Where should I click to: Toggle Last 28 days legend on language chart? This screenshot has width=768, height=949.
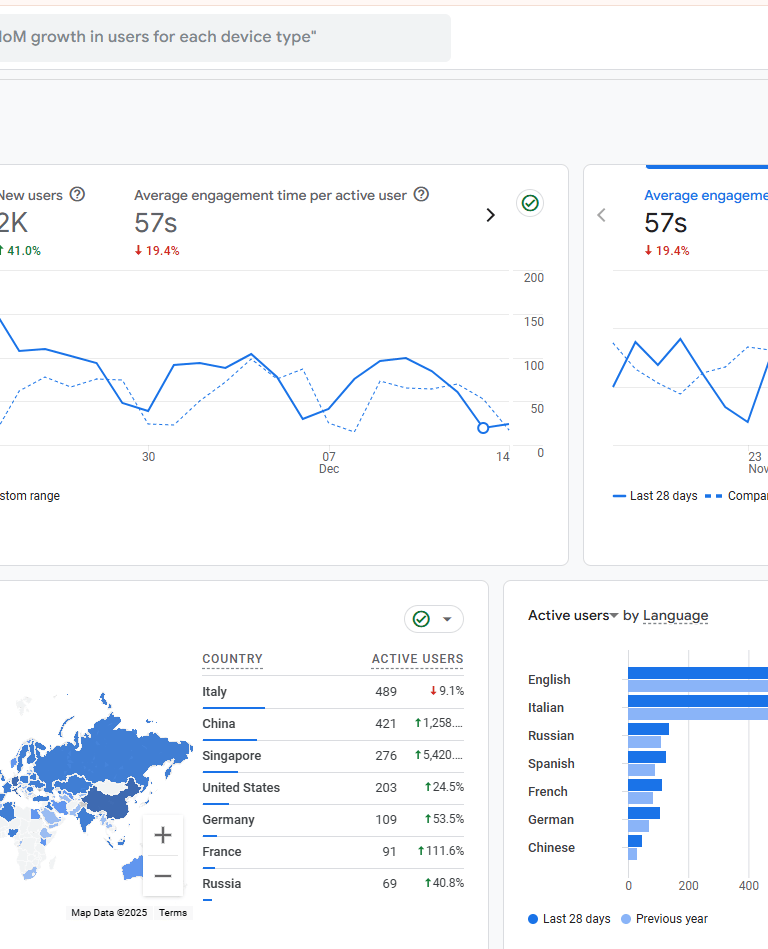pos(569,919)
